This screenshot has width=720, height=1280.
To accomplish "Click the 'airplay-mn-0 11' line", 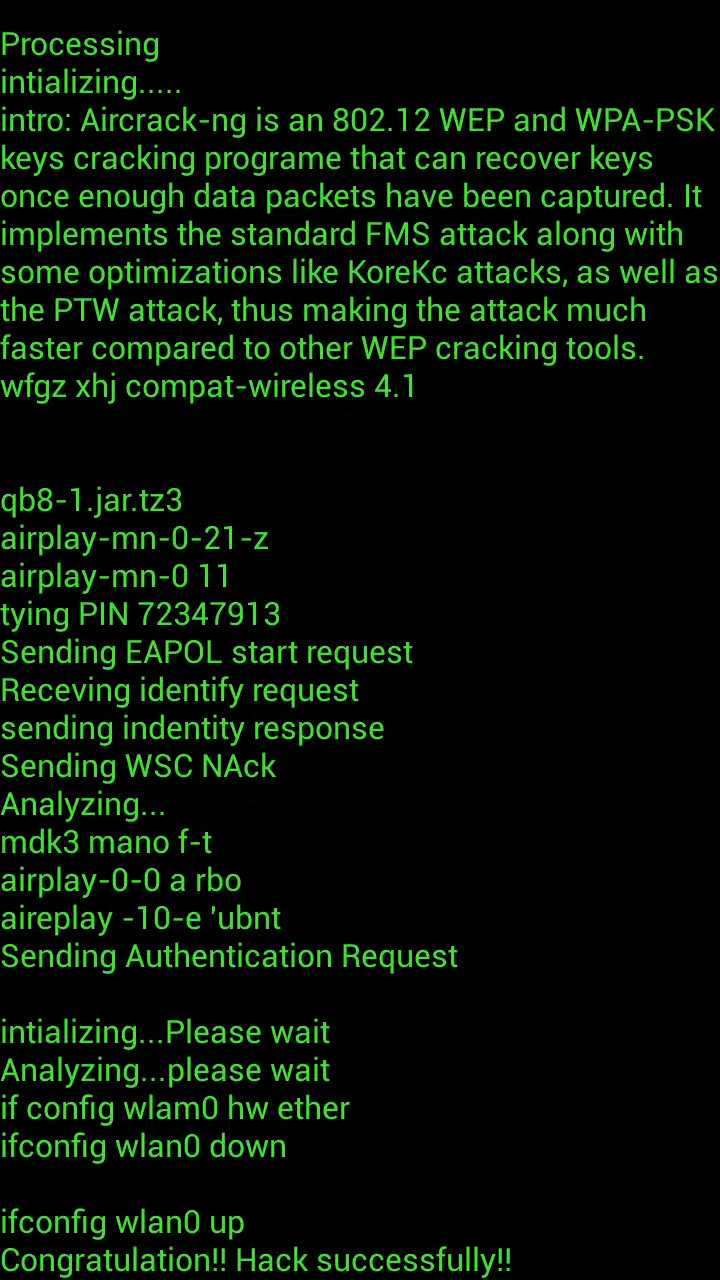I will click(116, 576).
